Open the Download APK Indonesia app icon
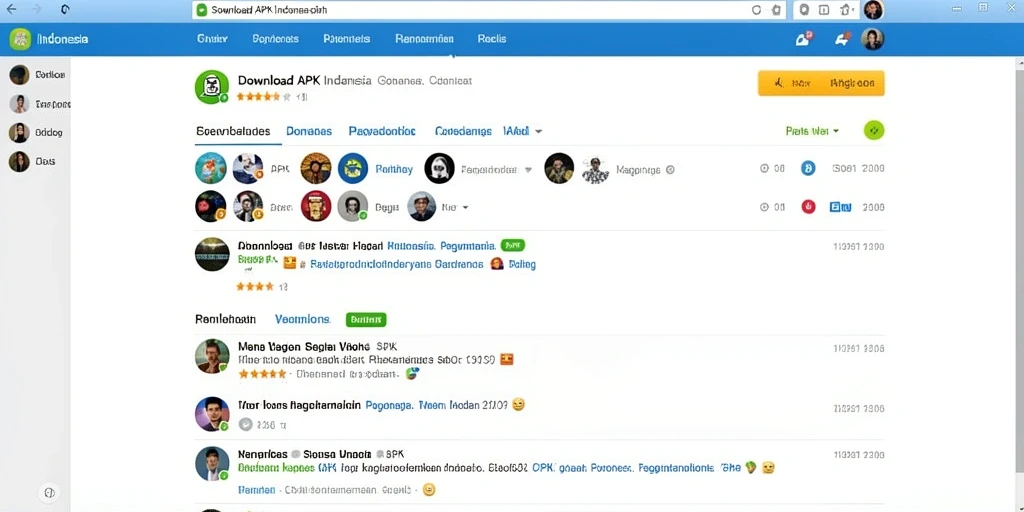The height and width of the screenshot is (512, 1024). click(212, 87)
